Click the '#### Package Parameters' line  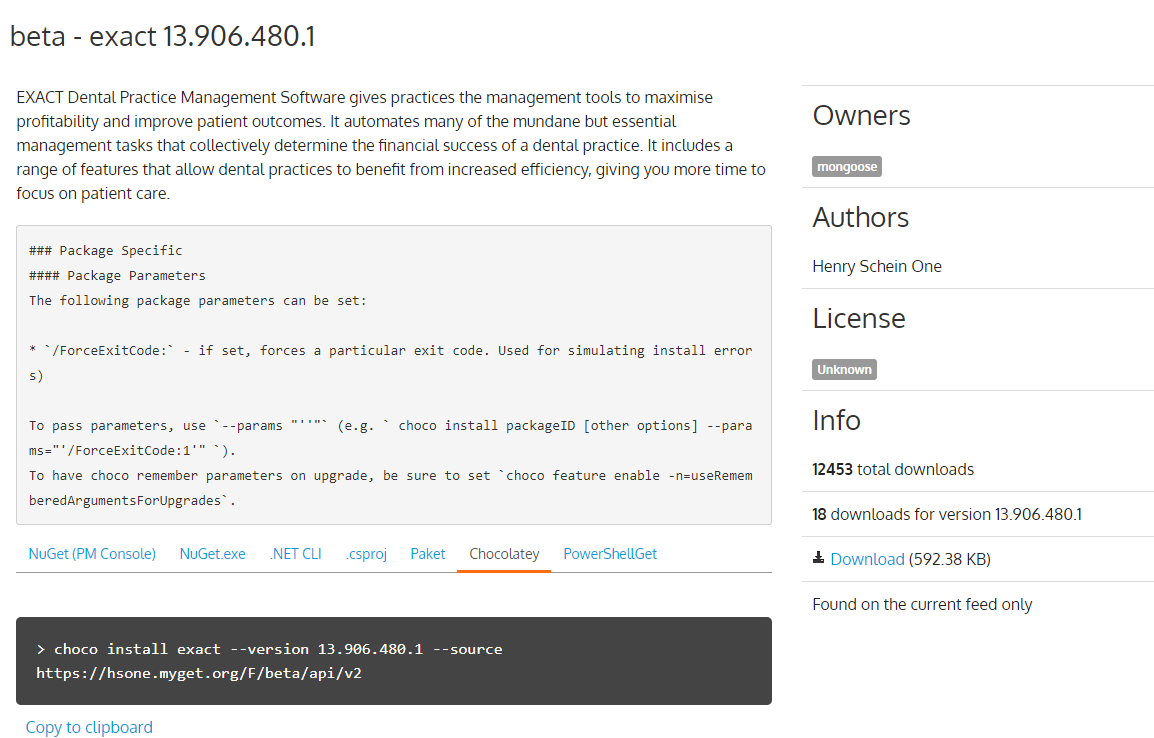pyautogui.click(x=117, y=275)
